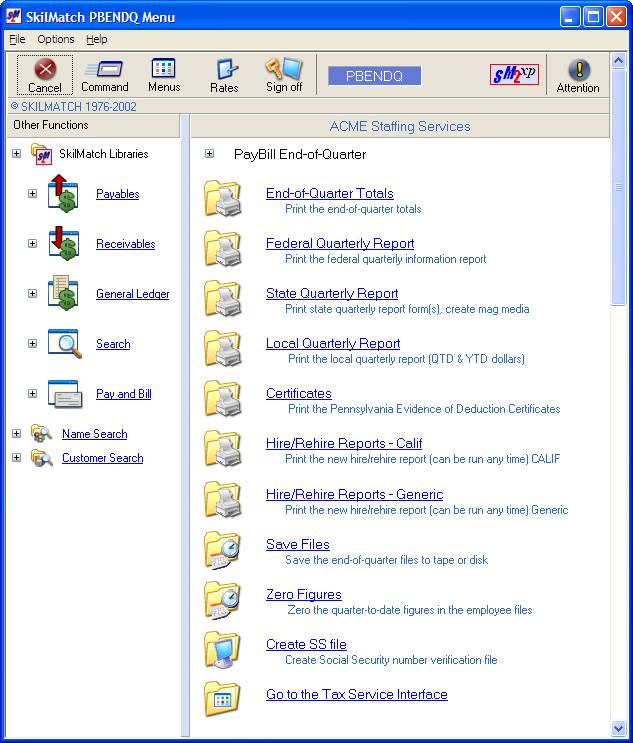633x743 pixels.
Task: Expand the Pay and Bill node
Action: click(32, 393)
